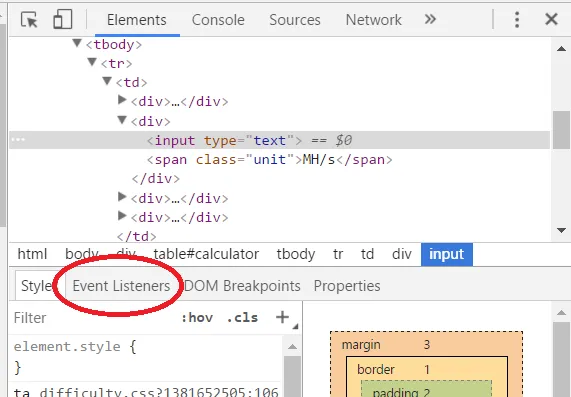This screenshot has width=571, height=397.
Task: Open the Event Listeners tab
Action: [121, 286]
